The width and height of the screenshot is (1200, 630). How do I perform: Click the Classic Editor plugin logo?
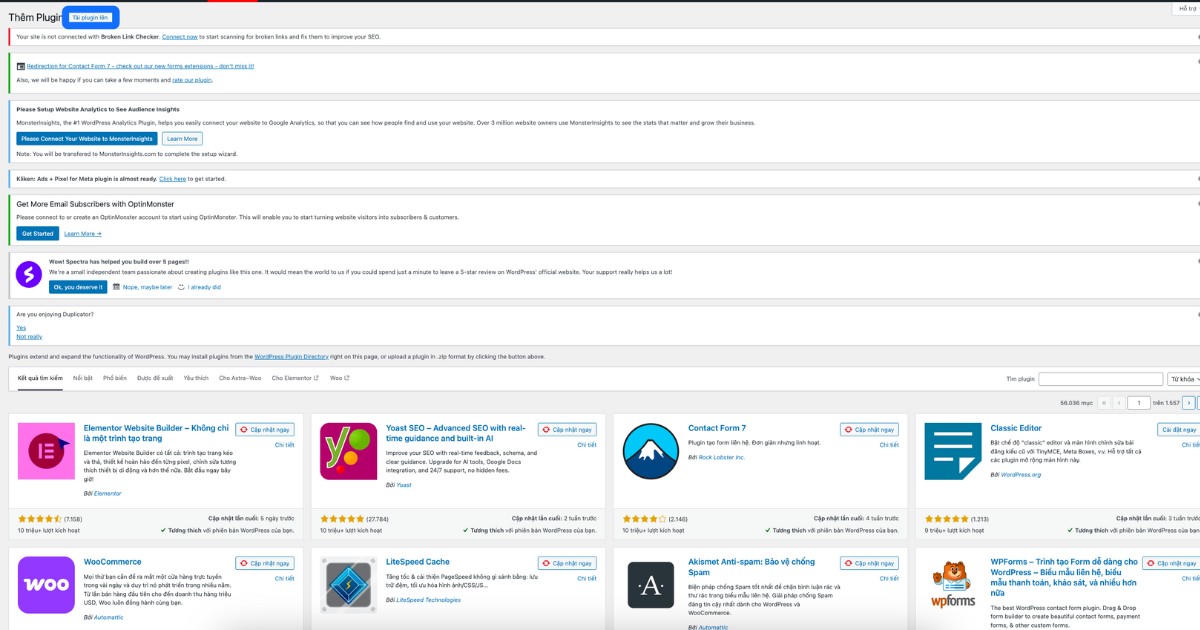tap(953, 451)
